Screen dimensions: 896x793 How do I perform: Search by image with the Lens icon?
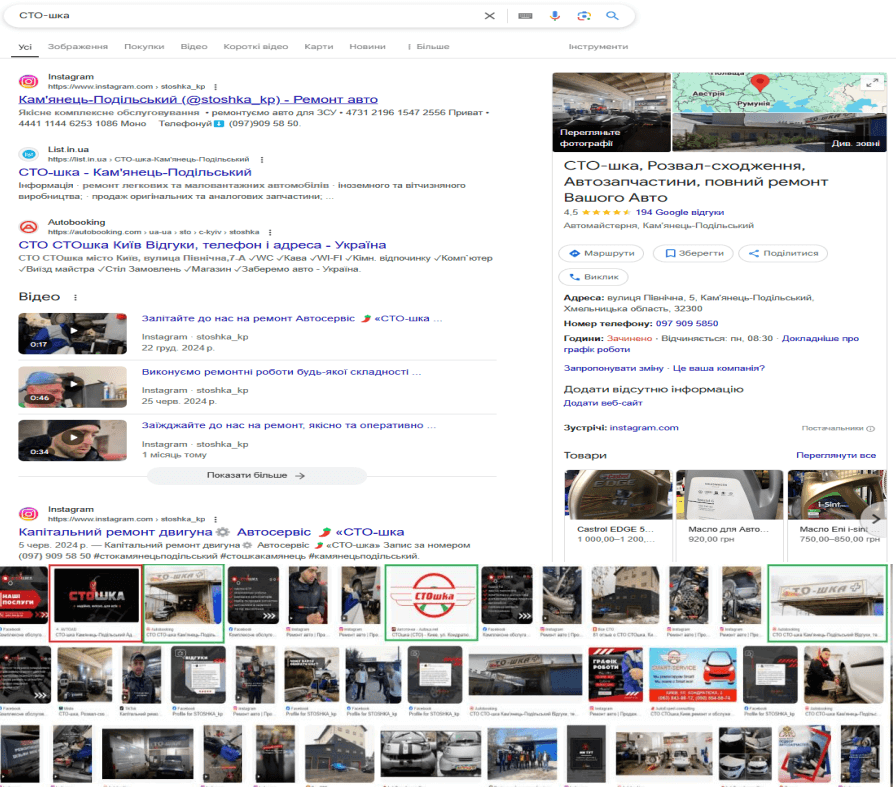pos(583,16)
